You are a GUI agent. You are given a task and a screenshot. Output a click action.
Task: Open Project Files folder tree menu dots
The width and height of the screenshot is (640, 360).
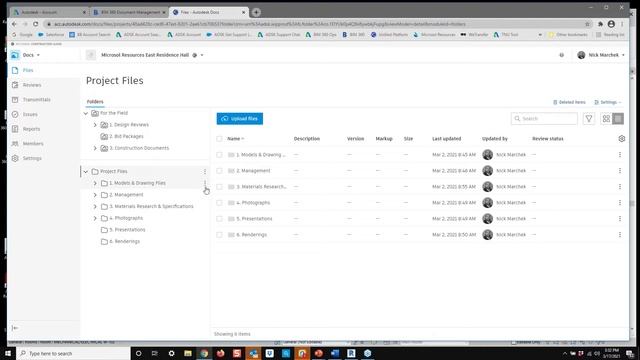[x=205, y=171]
